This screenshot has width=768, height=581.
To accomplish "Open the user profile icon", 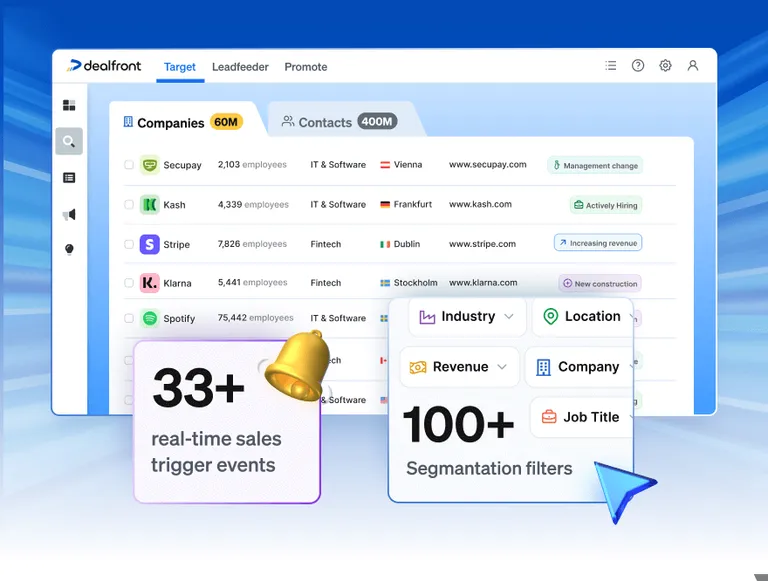I will [693, 66].
